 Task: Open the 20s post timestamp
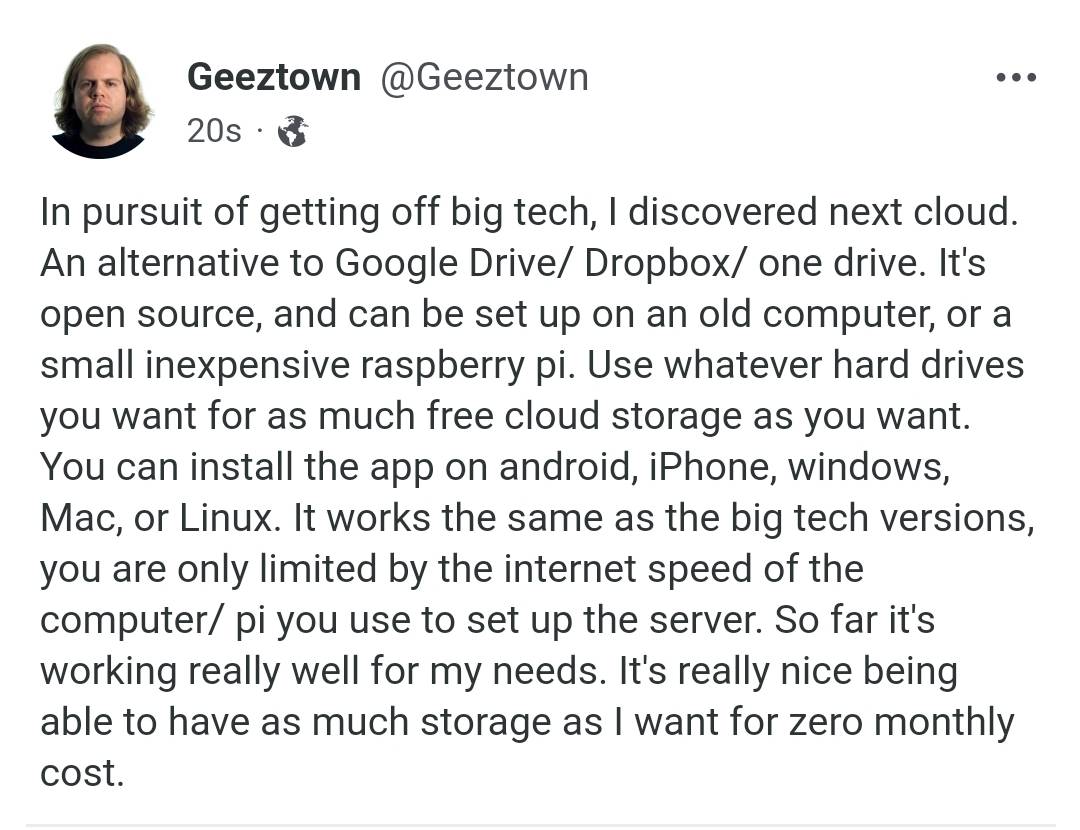click(x=214, y=131)
